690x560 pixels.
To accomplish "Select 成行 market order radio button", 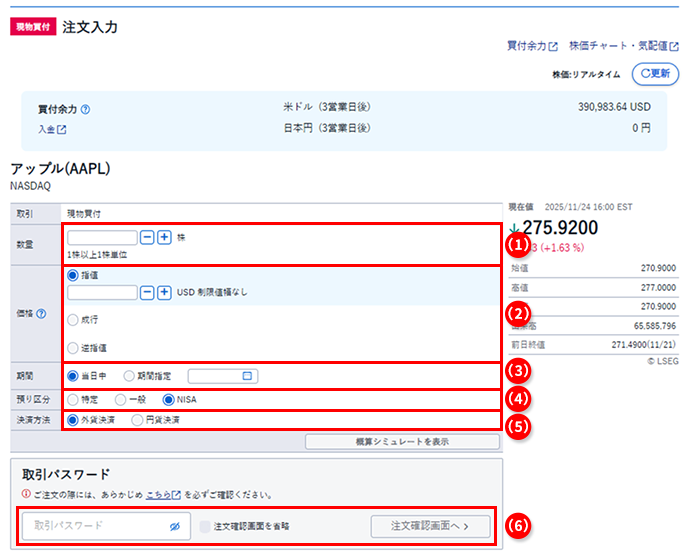I will 72,320.
